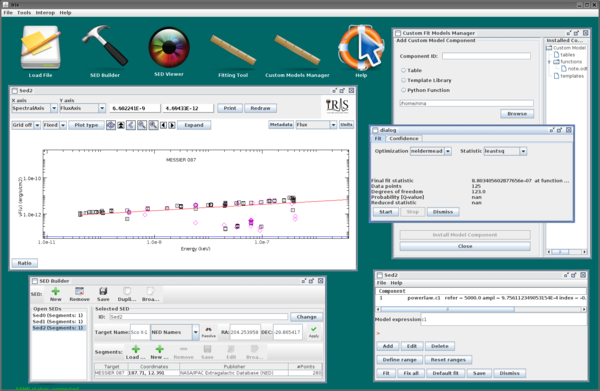Choose the Python Function radio button
Screen dimensions: 600x391
pos(403,90)
